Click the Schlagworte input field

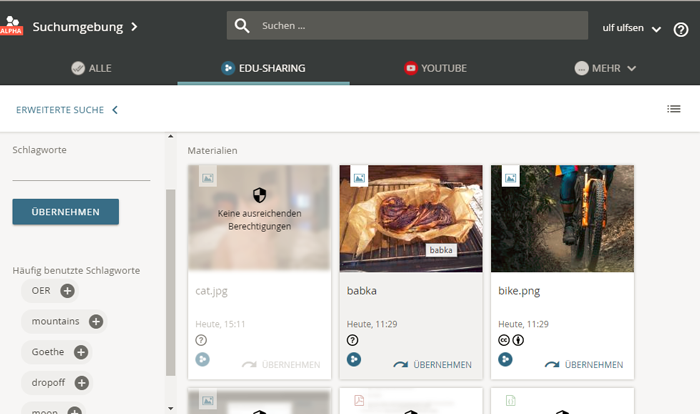pyautogui.click(x=81, y=171)
